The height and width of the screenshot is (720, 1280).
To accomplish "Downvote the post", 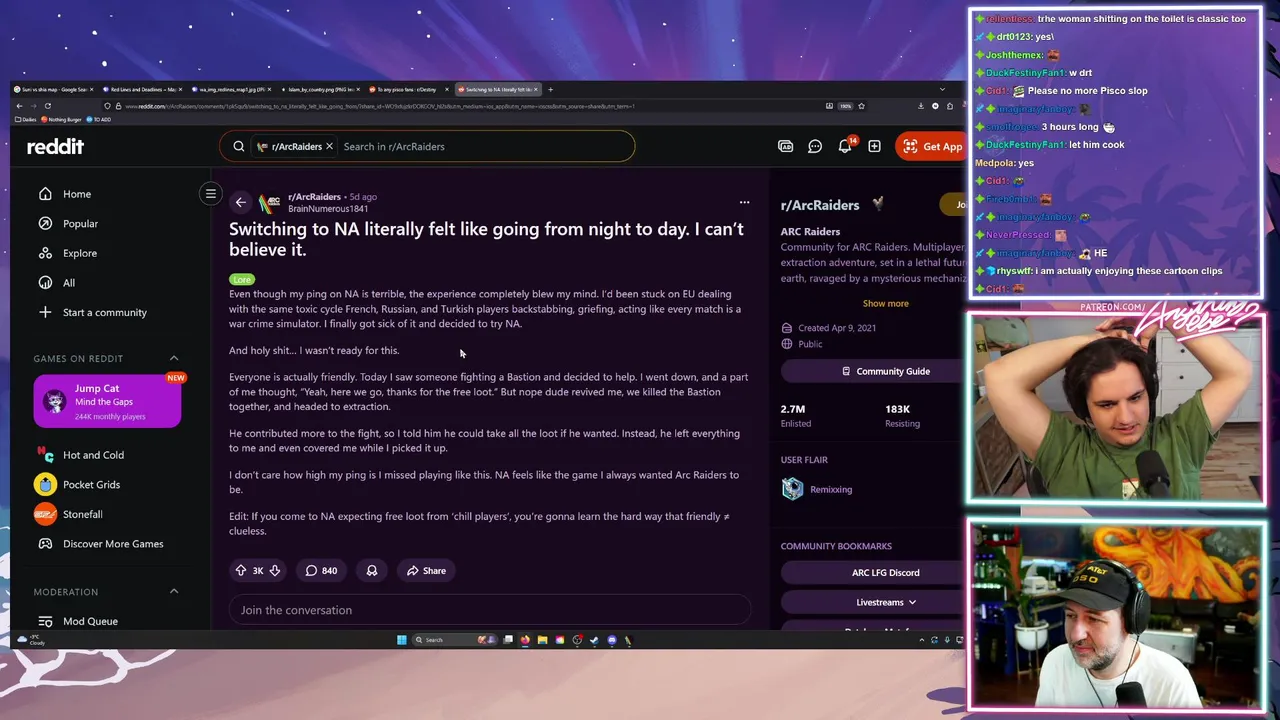I will click(275, 570).
